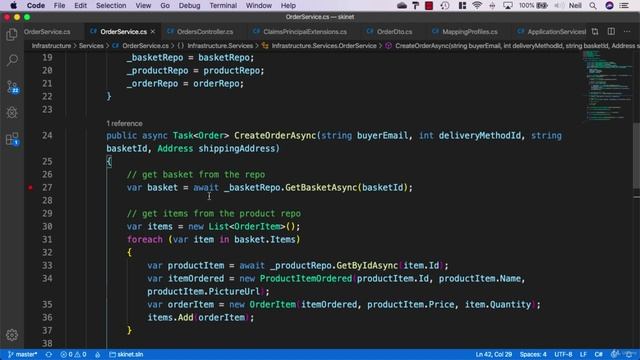Click the cloud icon in the menu bar
Screen dimensions: 640x360
point(402,5)
